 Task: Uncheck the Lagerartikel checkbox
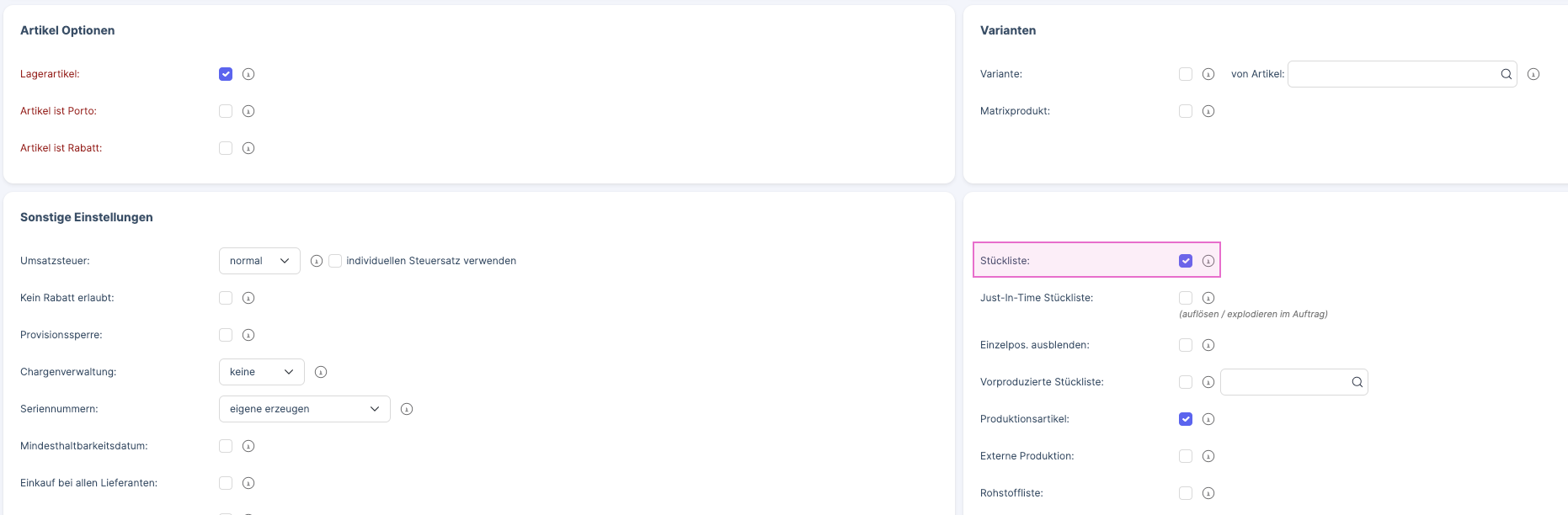226,74
